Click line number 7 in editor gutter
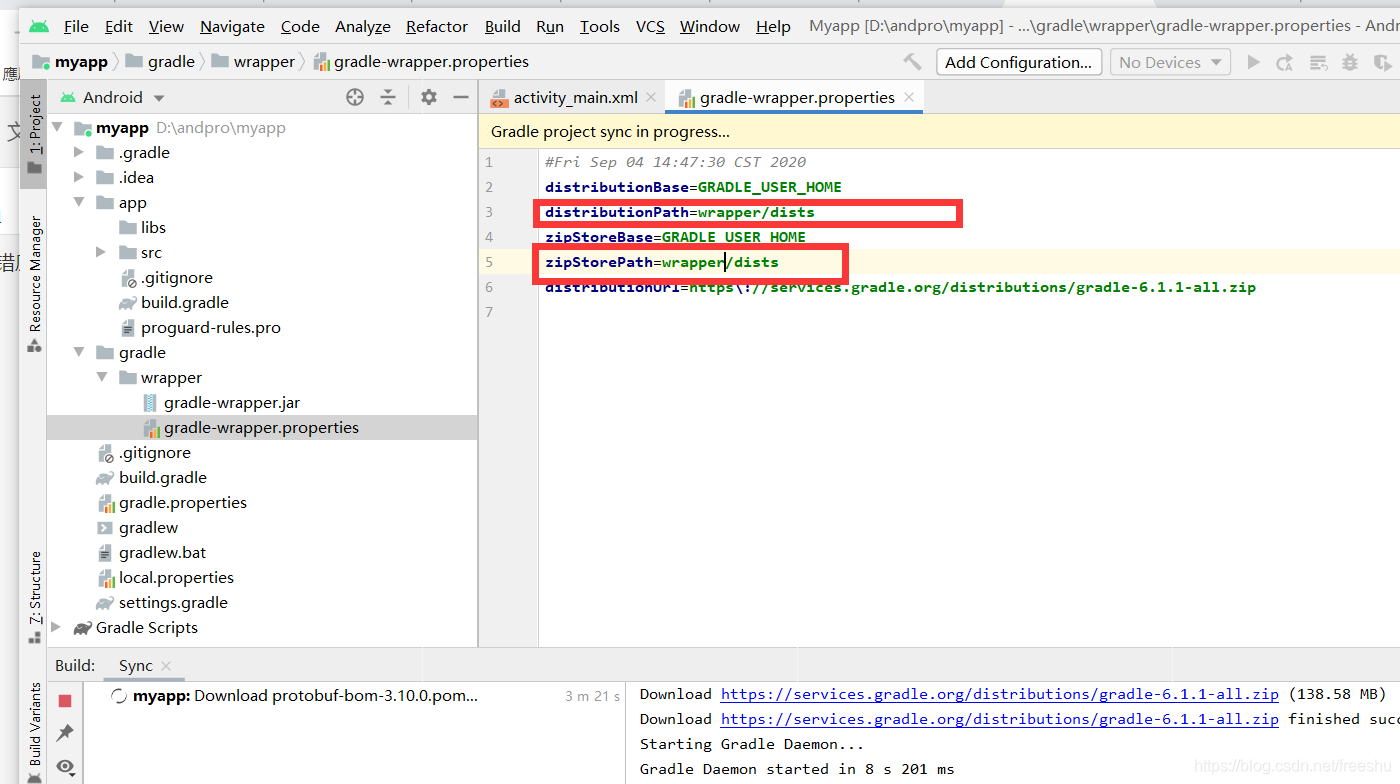 click(x=489, y=312)
